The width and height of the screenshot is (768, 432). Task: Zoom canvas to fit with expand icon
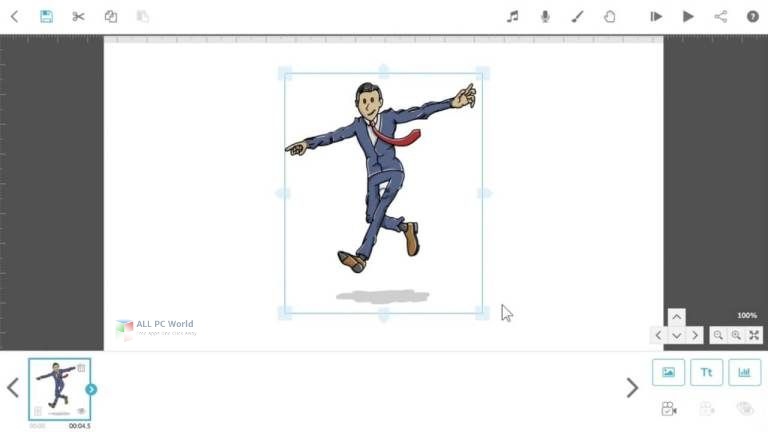754,335
